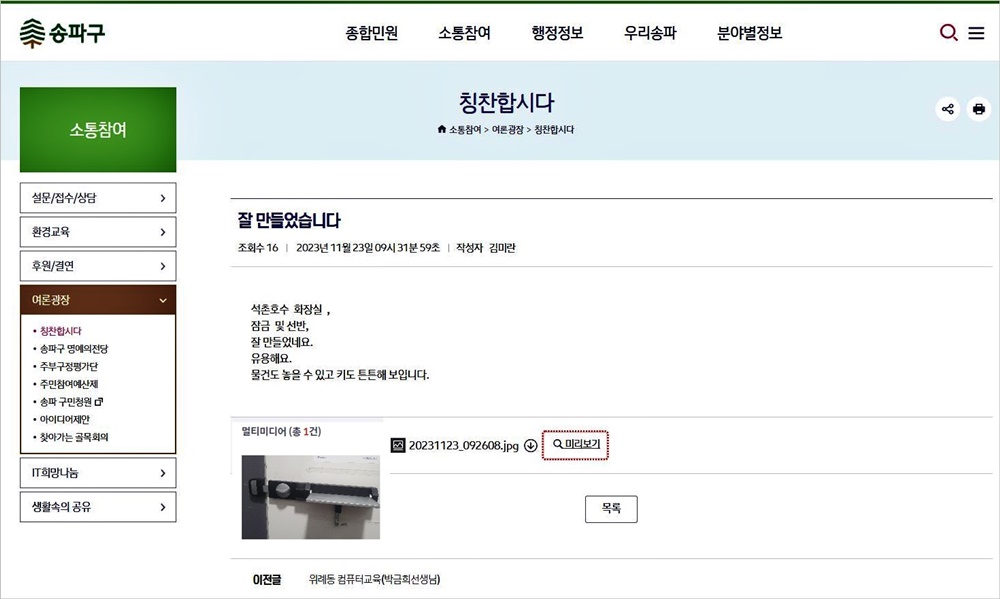Open the hamburger full menu icon

pyautogui.click(x=976, y=33)
